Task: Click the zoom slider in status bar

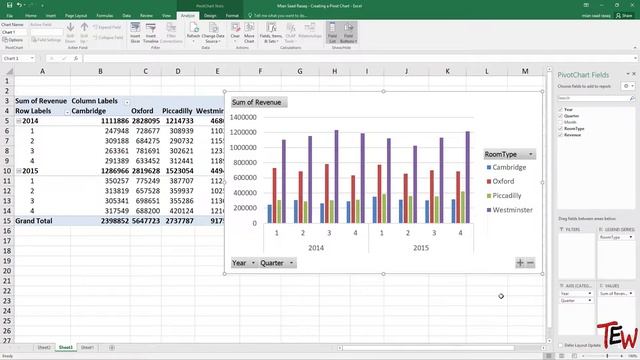Action: tap(607, 356)
